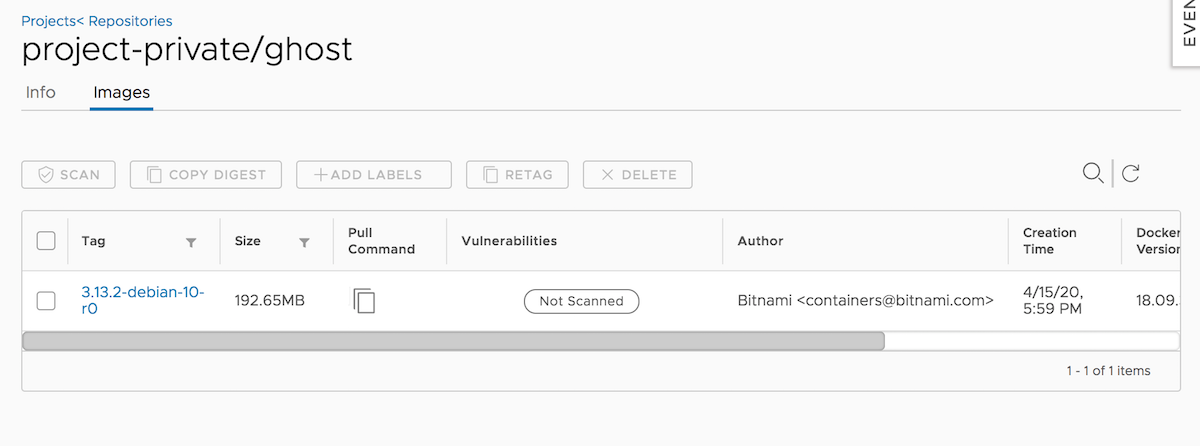Click the Add Labels button

[x=374, y=175]
